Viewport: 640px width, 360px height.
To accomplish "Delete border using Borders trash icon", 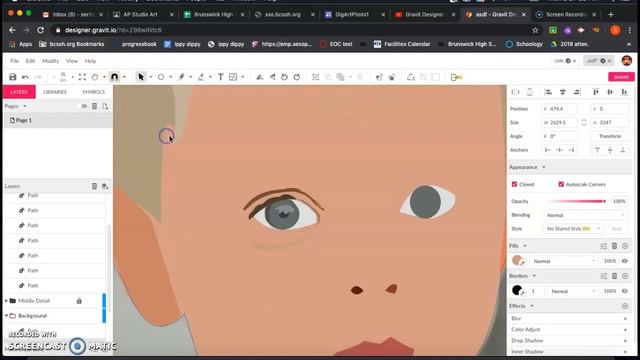I will [614, 276].
